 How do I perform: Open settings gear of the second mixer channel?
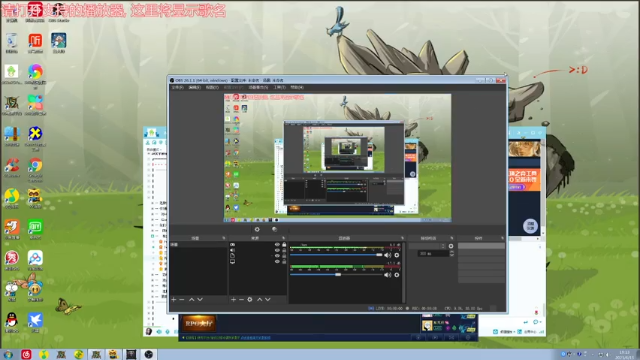(x=396, y=275)
